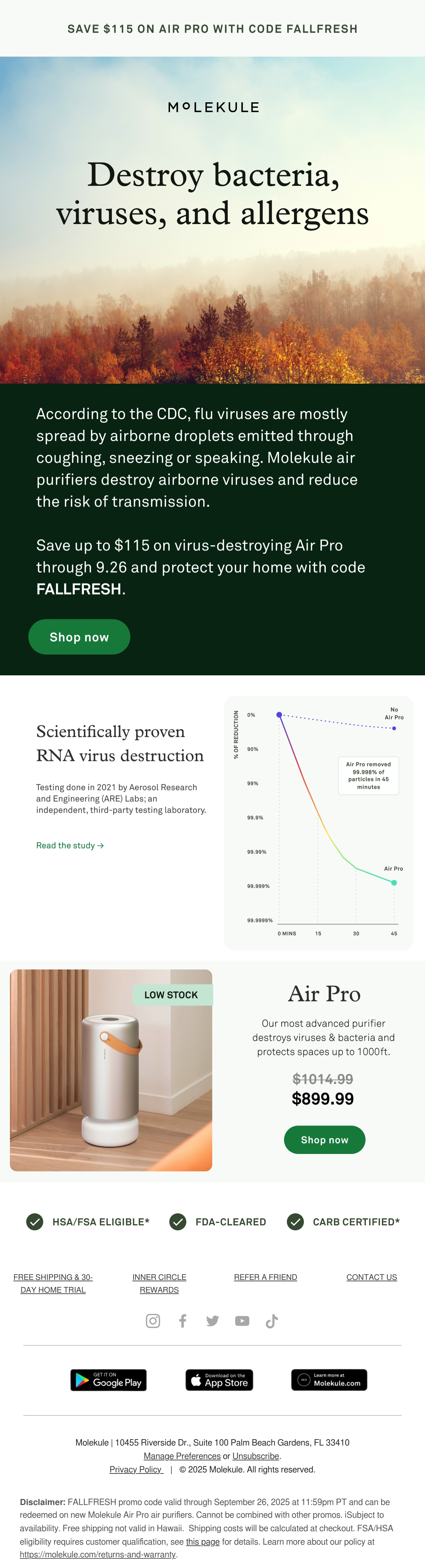
Task: Open Free Shipping & 30-Day Home Trial link
Action: (53, 1283)
